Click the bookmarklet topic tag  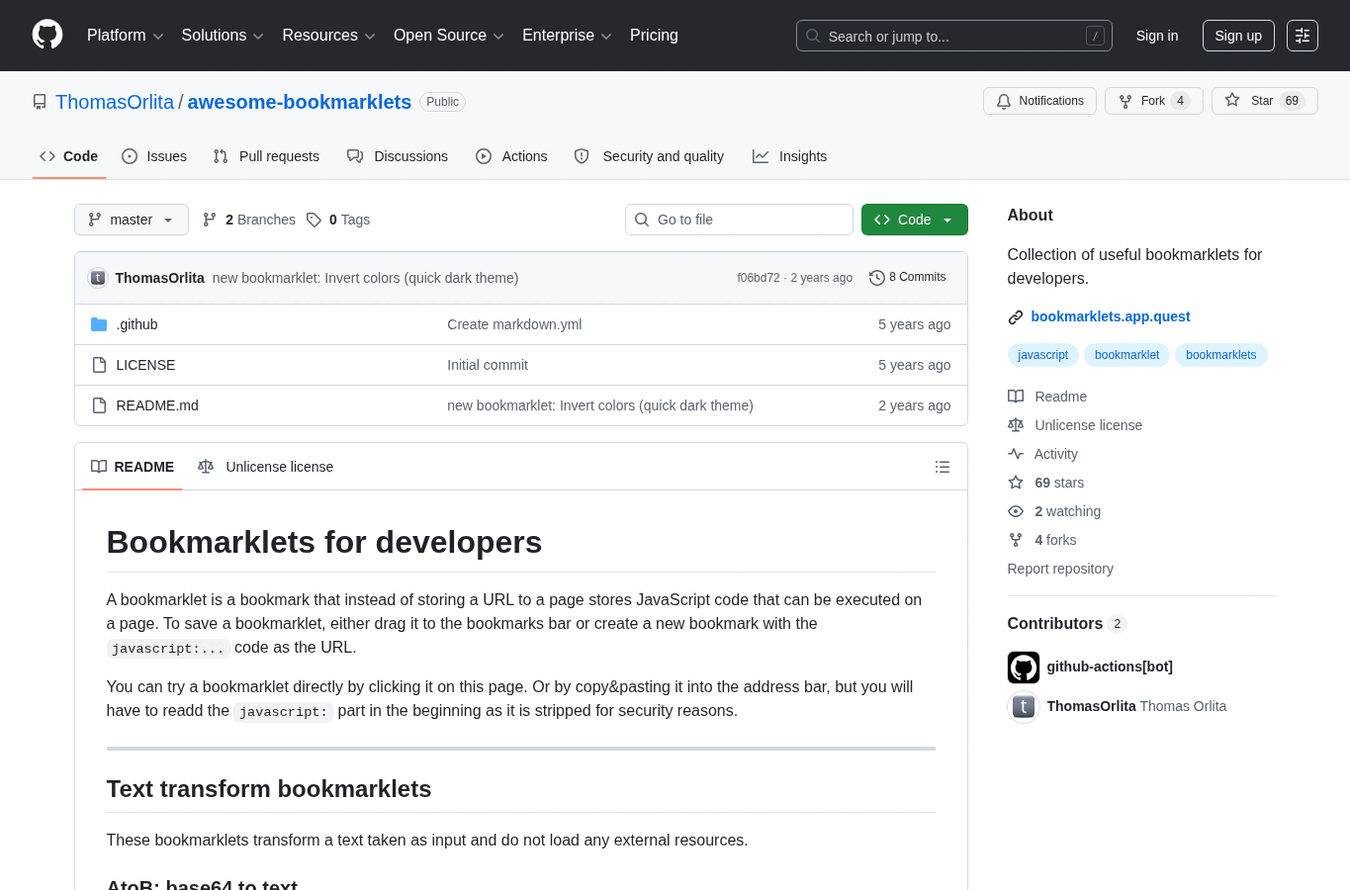pos(1127,355)
